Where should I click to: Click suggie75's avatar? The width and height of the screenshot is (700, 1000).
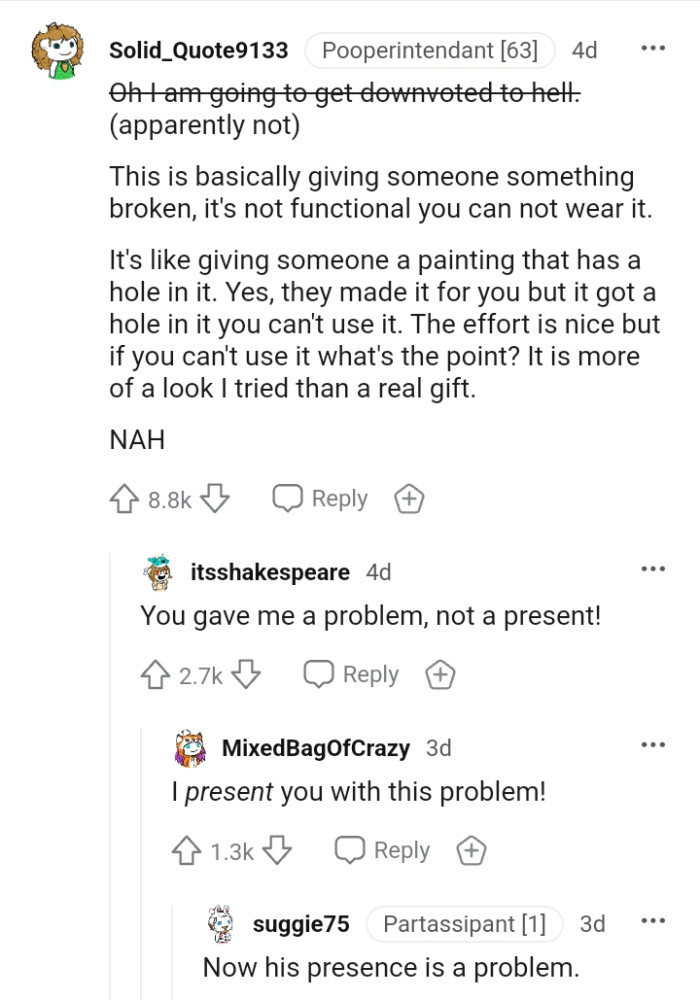click(222, 923)
